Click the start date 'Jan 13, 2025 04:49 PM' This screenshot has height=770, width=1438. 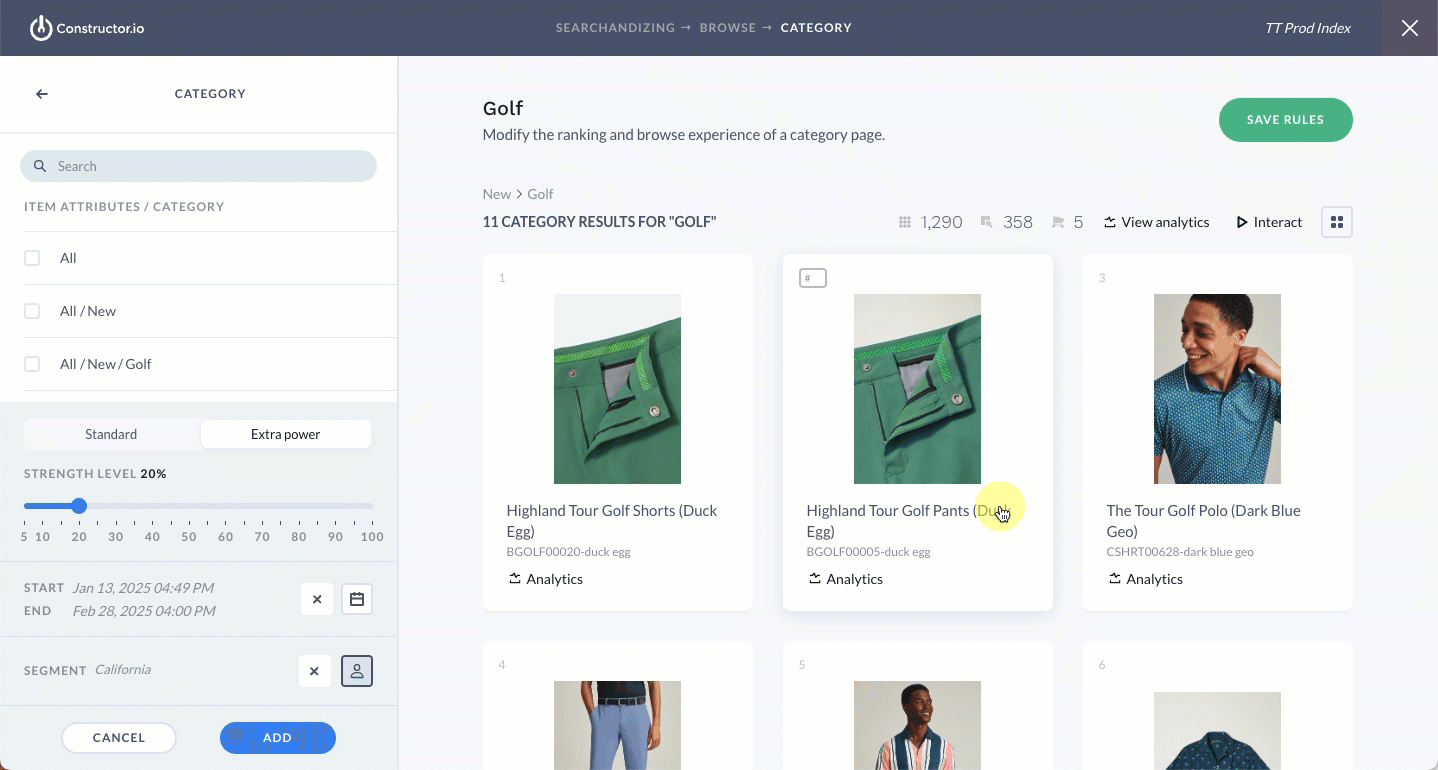(144, 588)
